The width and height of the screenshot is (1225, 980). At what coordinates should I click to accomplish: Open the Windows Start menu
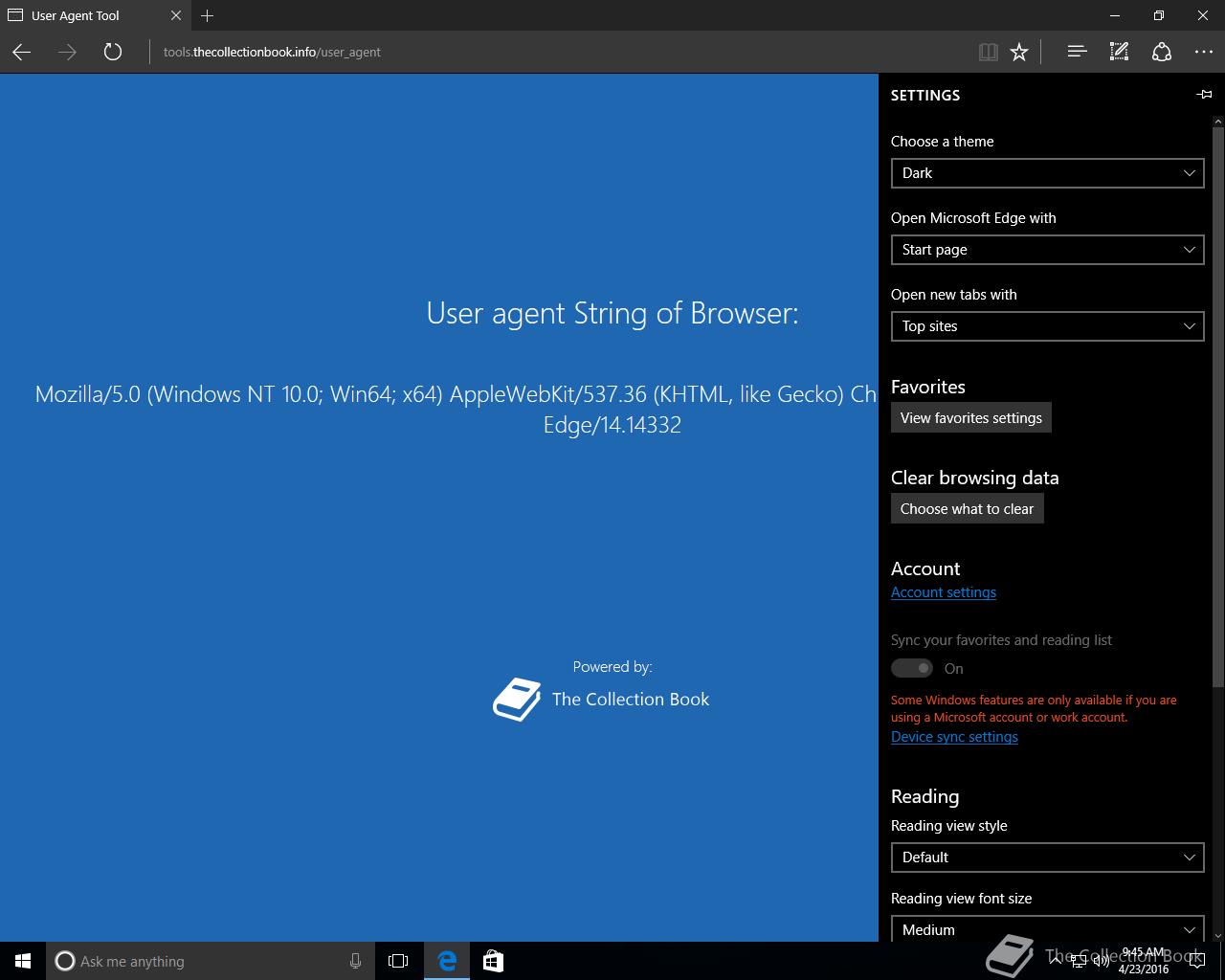(23, 961)
